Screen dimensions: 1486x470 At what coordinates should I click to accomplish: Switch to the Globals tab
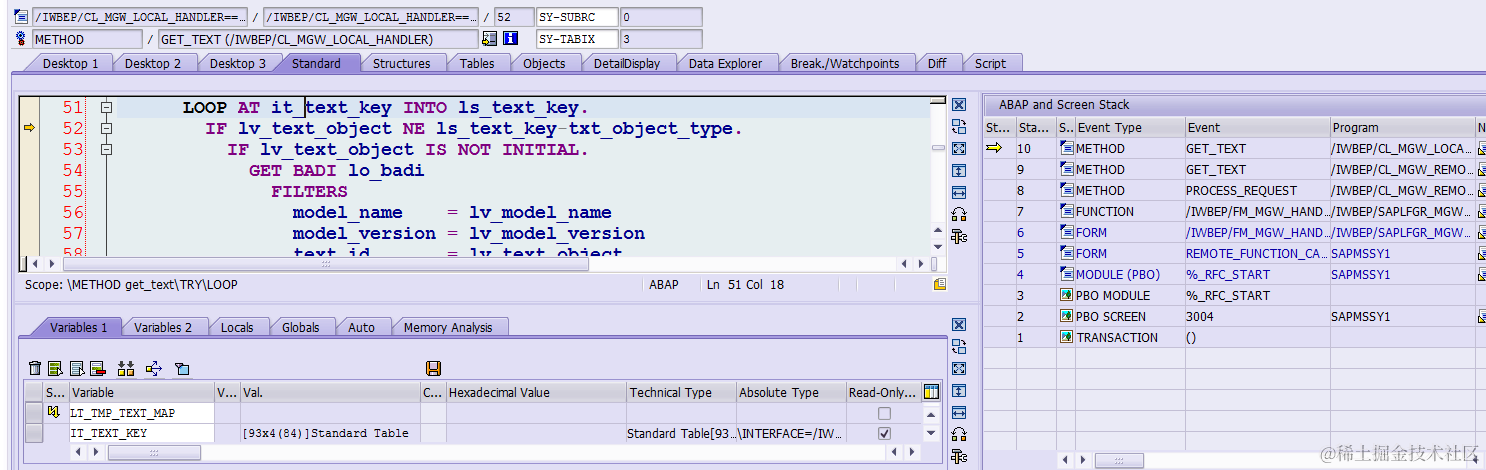click(301, 327)
